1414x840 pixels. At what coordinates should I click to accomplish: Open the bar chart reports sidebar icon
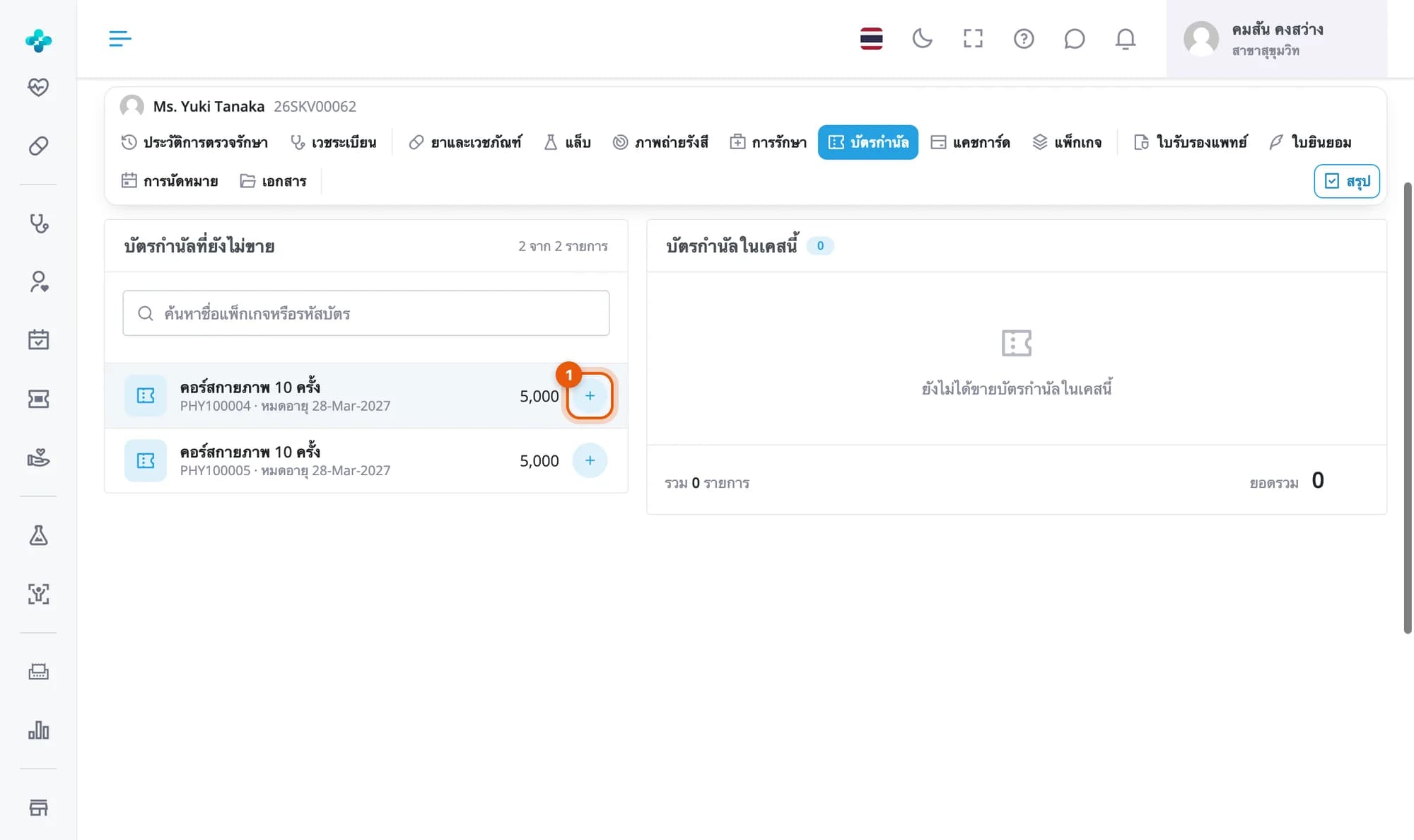coord(38,730)
